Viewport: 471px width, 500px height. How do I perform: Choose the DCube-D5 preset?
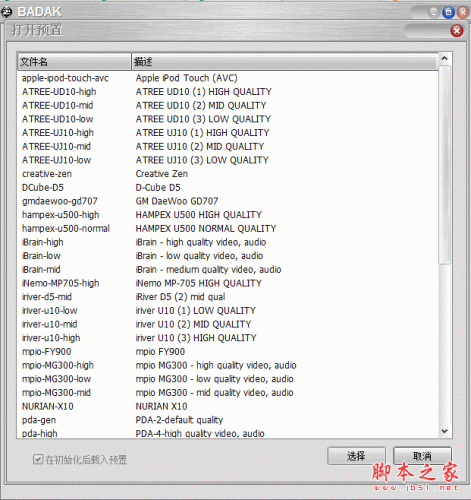(x=43, y=187)
